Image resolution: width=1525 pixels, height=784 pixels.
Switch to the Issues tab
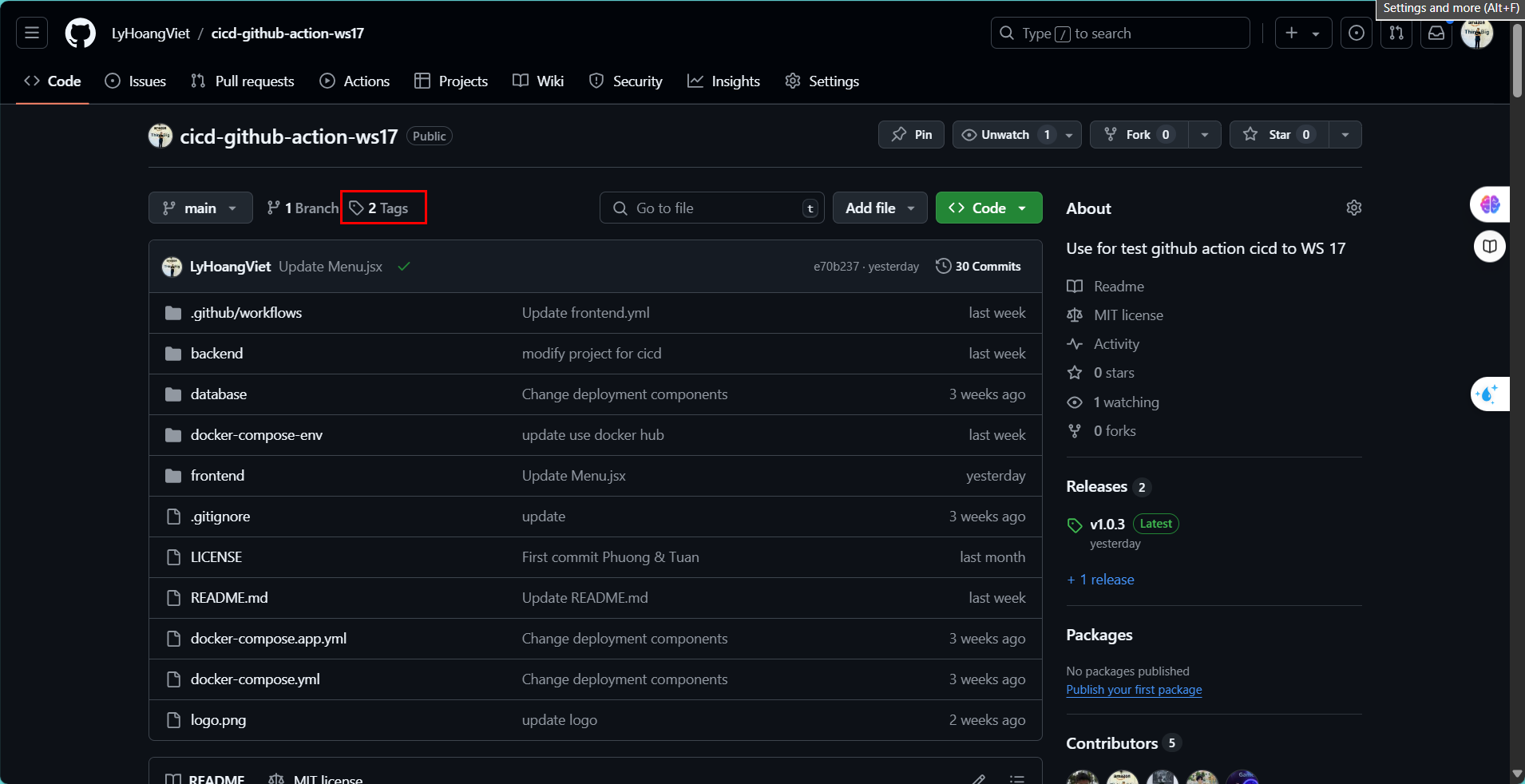click(136, 81)
